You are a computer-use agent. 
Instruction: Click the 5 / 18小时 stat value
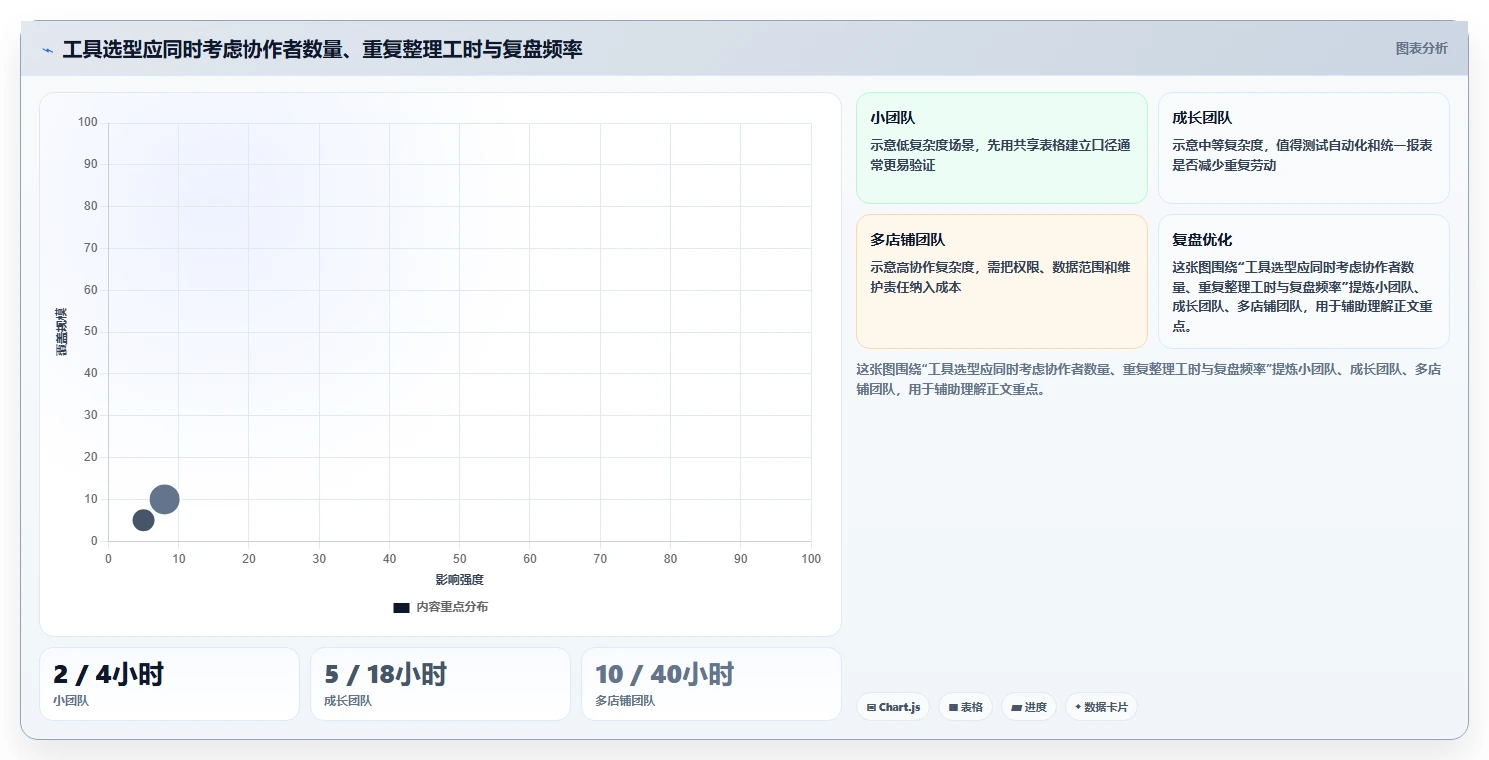(386, 674)
